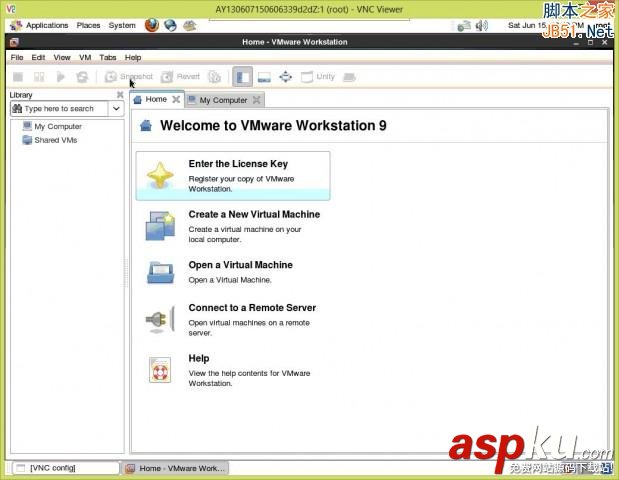Click the gold star license icon
Viewport: 619px width, 480px height.
pos(160,175)
